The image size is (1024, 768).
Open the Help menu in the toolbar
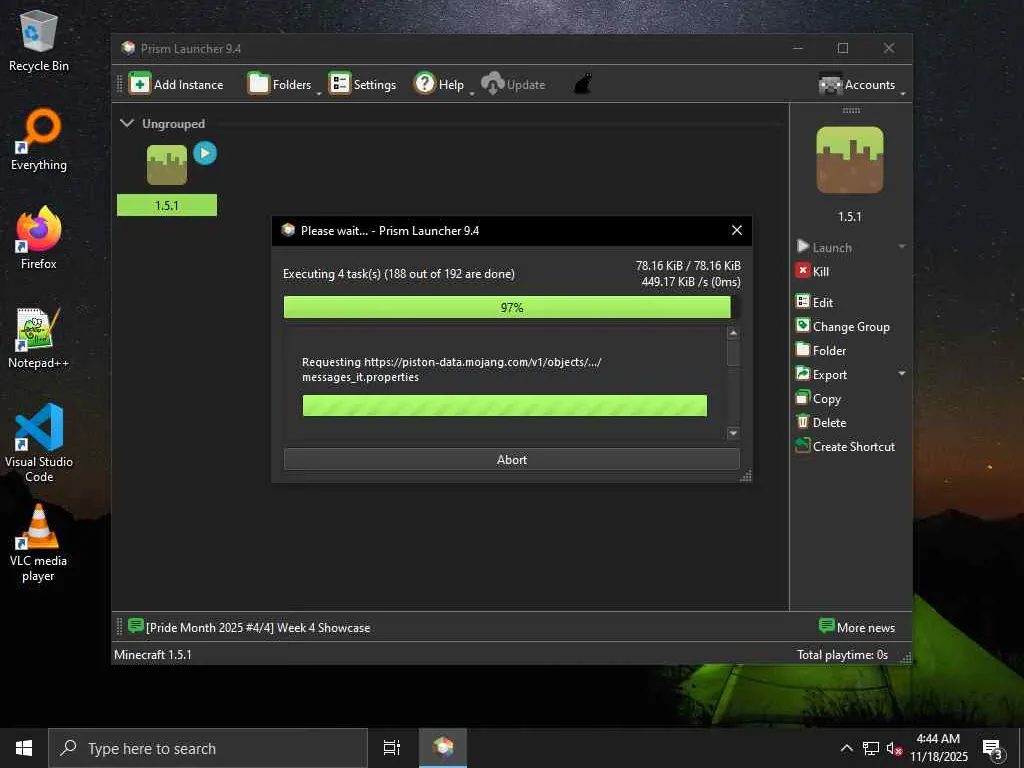click(x=441, y=84)
